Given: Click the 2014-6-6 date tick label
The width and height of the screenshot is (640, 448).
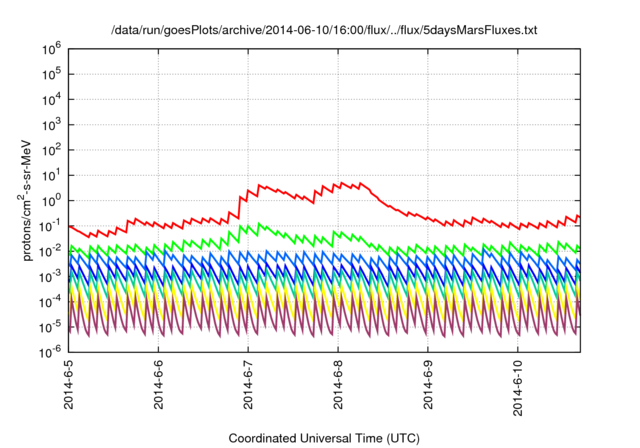Looking at the screenshot, I should 158,384.
